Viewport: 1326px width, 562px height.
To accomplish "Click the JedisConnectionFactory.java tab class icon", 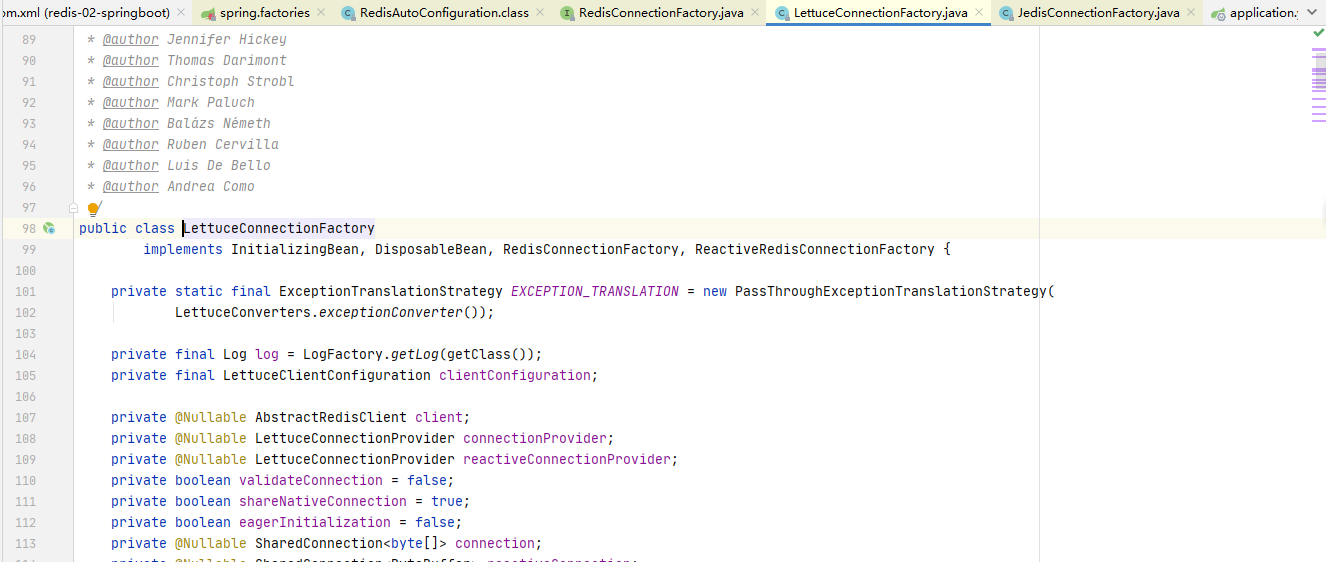I will tap(1006, 13).
